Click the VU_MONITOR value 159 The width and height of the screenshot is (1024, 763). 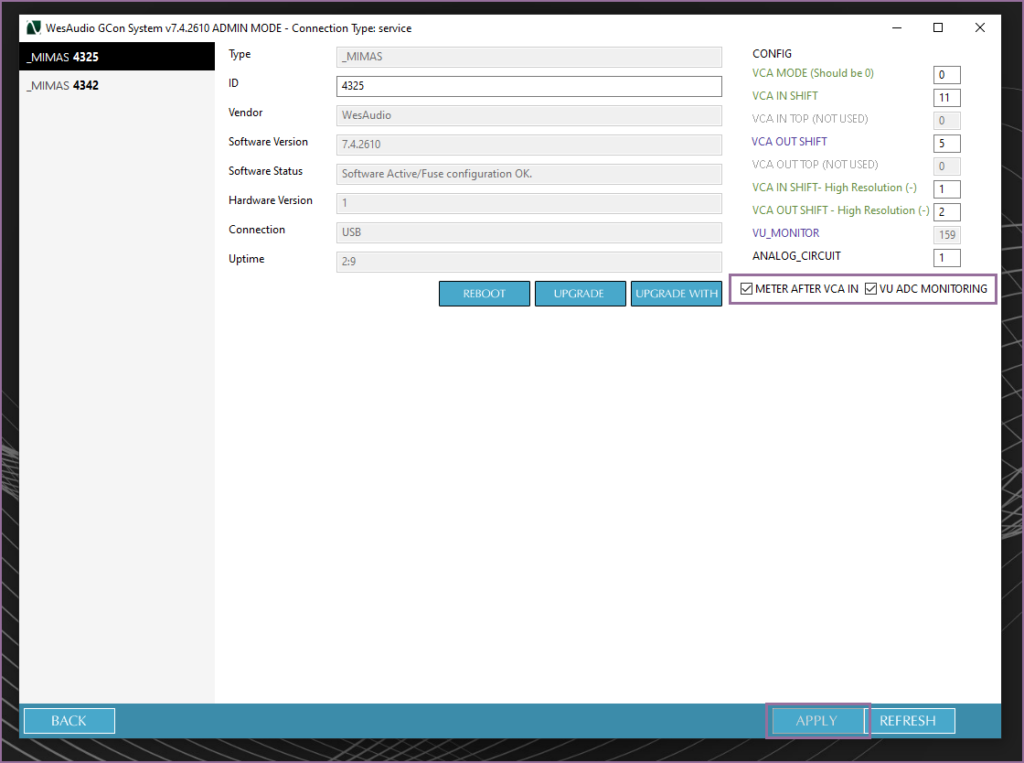pos(947,235)
